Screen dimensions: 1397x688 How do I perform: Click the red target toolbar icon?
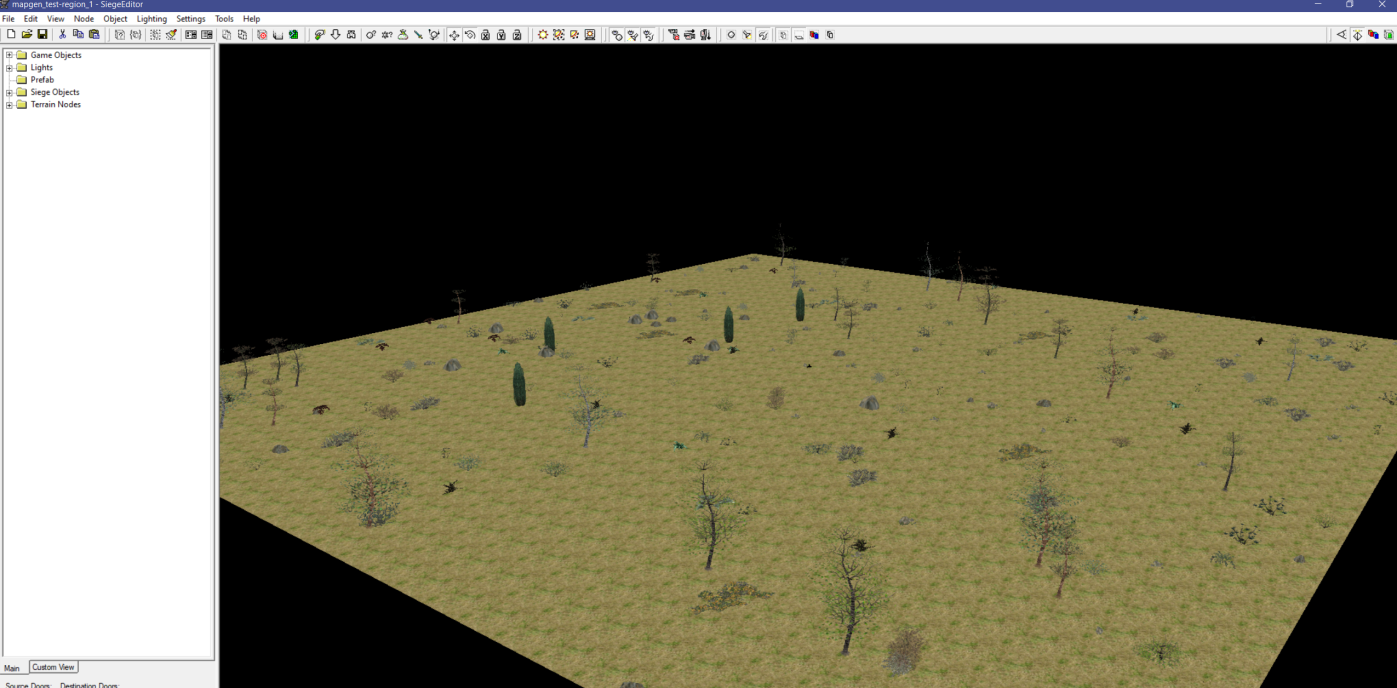pos(262,34)
